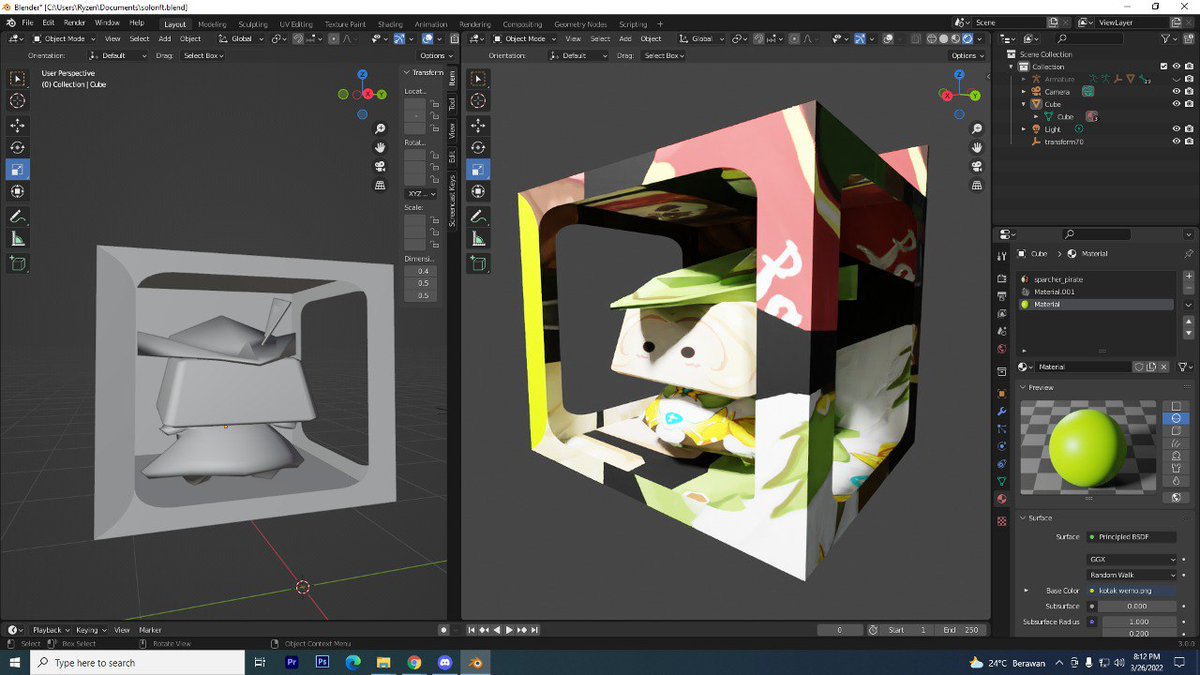Viewport: 1200px width, 675px height.
Task: Click the pan hand icon in left viewport
Action: click(380, 148)
